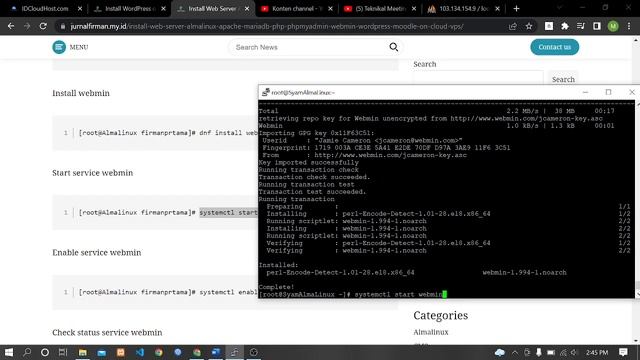The height and width of the screenshot is (360, 640).
Task: Click the browser forward arrow
Action: click(27, 26)
